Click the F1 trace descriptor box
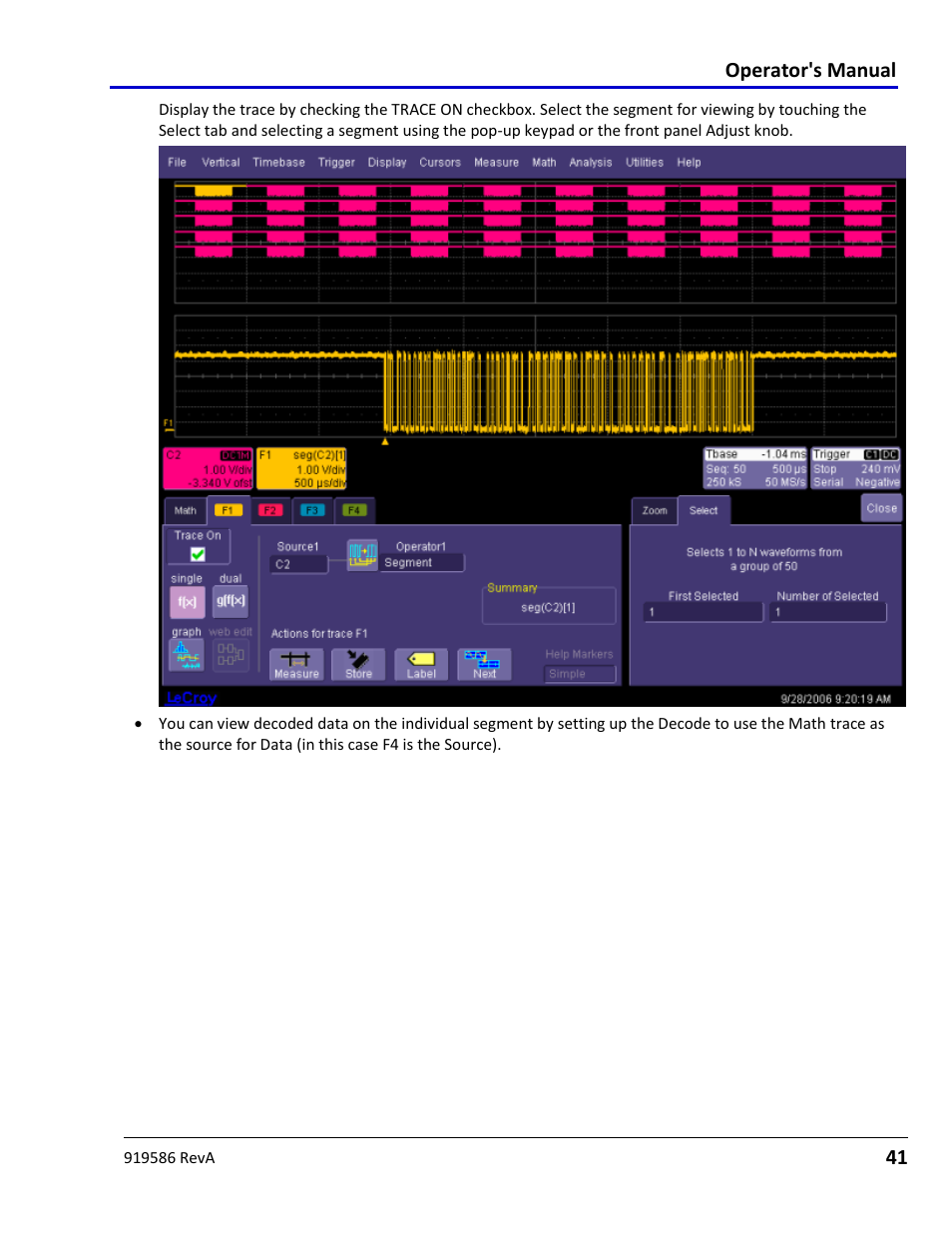952x1233 pixels. [302, 468]
